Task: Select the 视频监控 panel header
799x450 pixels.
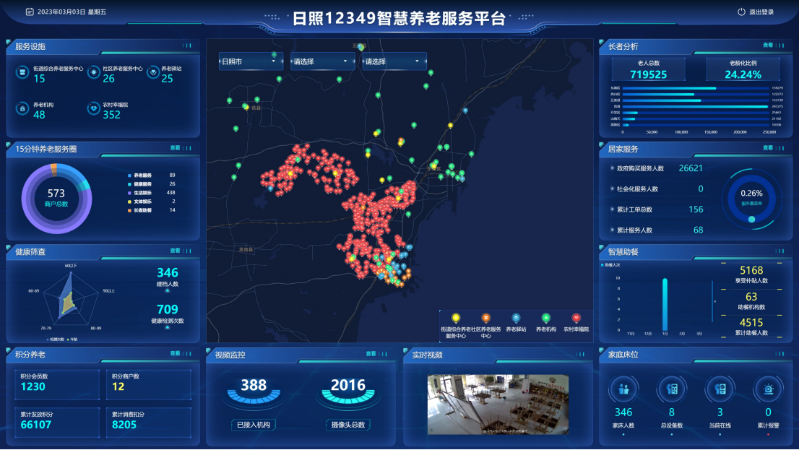Action: (x=230, y=355)
